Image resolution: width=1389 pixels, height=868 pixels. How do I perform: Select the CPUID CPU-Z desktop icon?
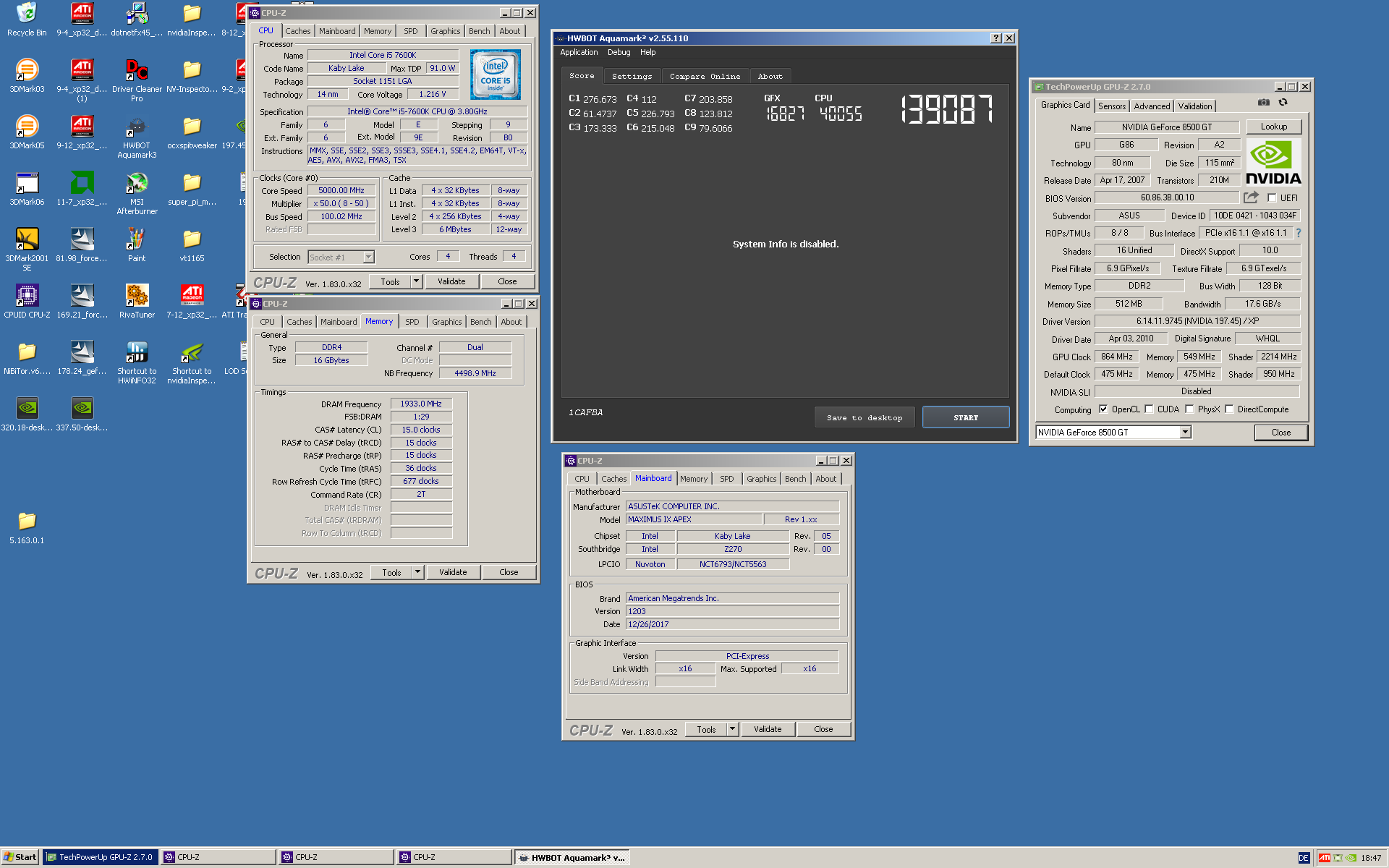pyautogui.click(x=27, y=301)
